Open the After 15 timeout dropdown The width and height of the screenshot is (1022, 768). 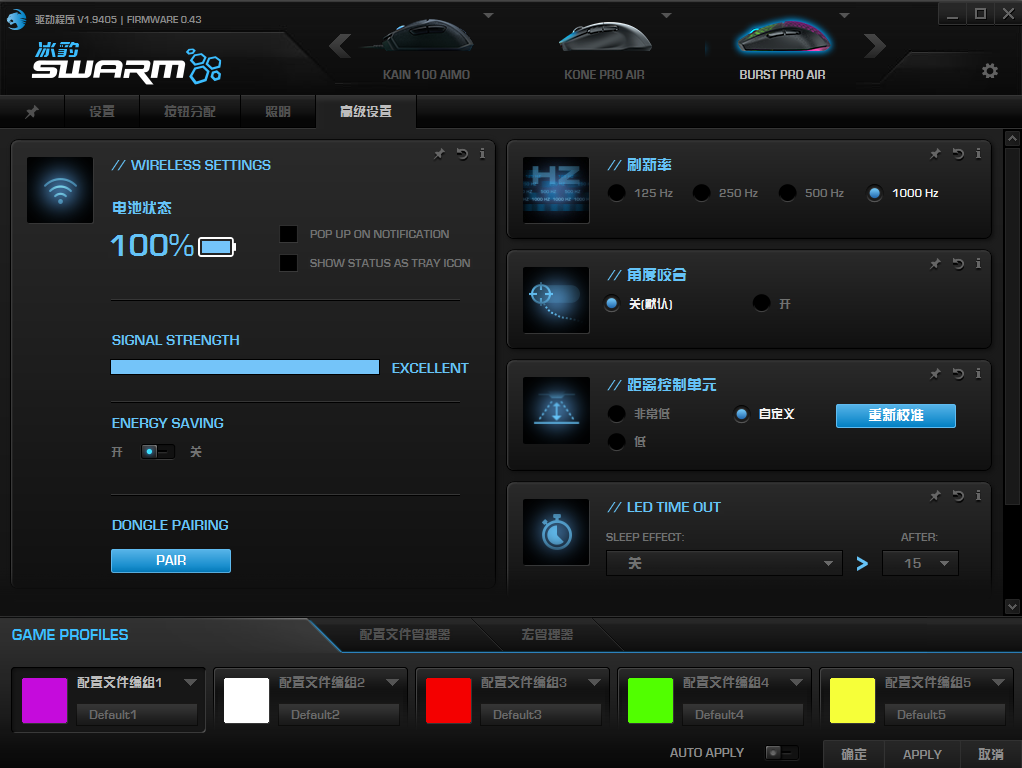pos(920,563)
